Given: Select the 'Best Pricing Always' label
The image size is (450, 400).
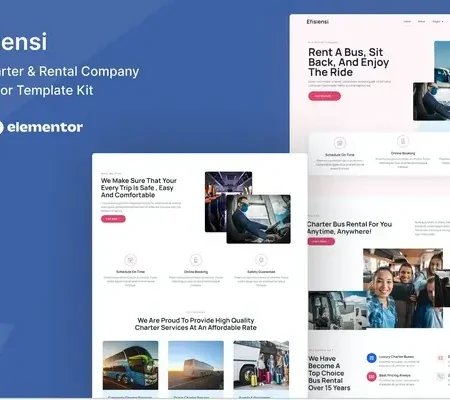Looking at the screenshot, I should click(x=395, y=375).
